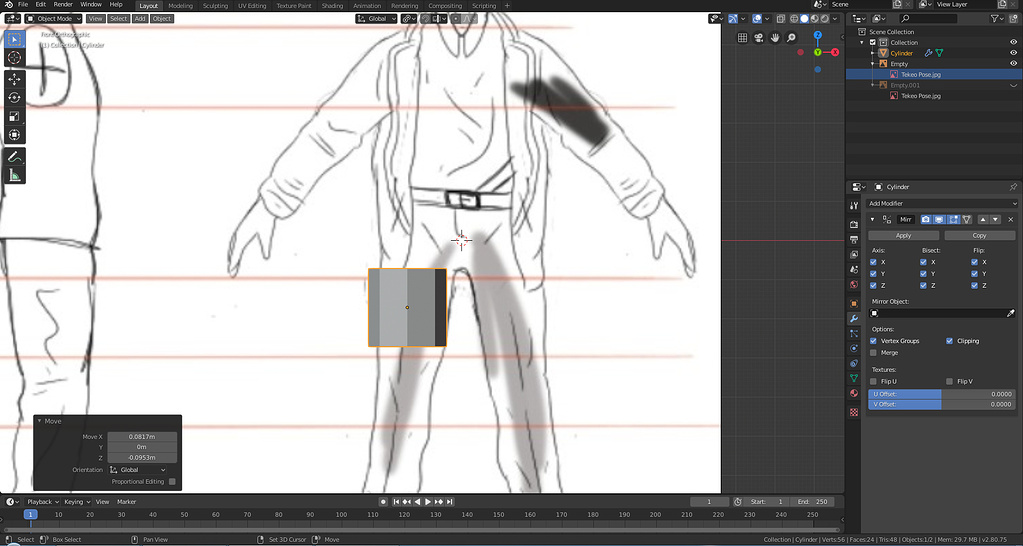Click the zoom view magnifier gizmo
Image resolution: width=1023 pixels, height=546 pixels.
(791, 38)
